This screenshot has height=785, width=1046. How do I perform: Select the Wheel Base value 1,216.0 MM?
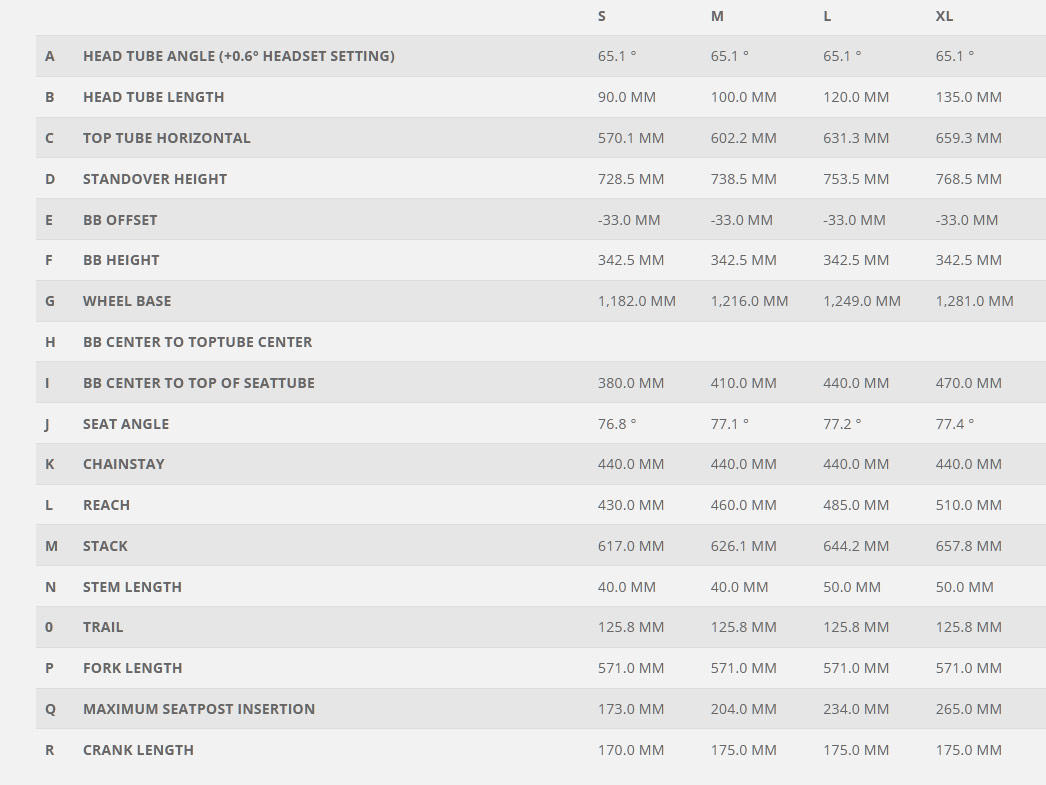coord(749,301)
